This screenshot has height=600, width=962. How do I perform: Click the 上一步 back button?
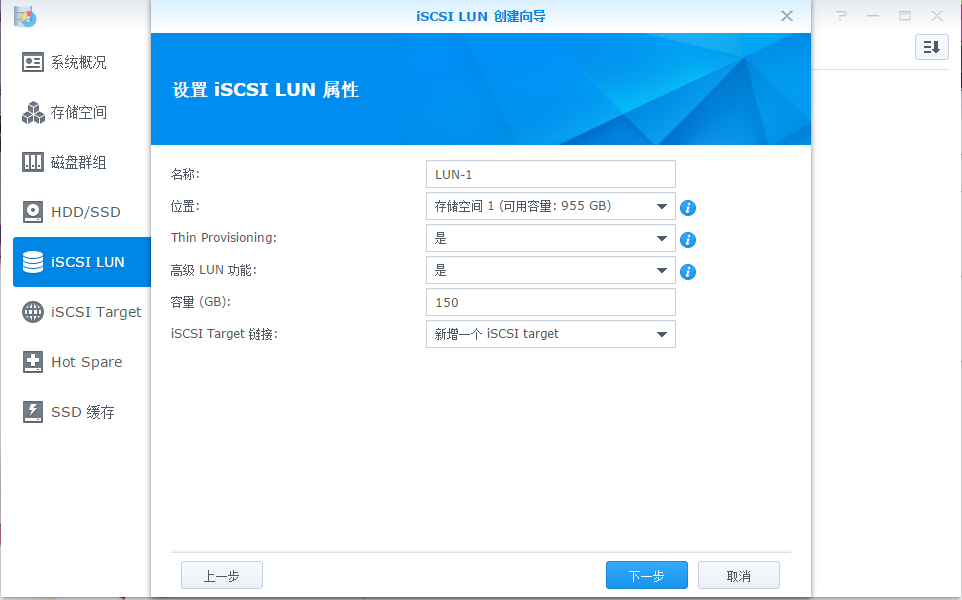[x=221, y=576]
